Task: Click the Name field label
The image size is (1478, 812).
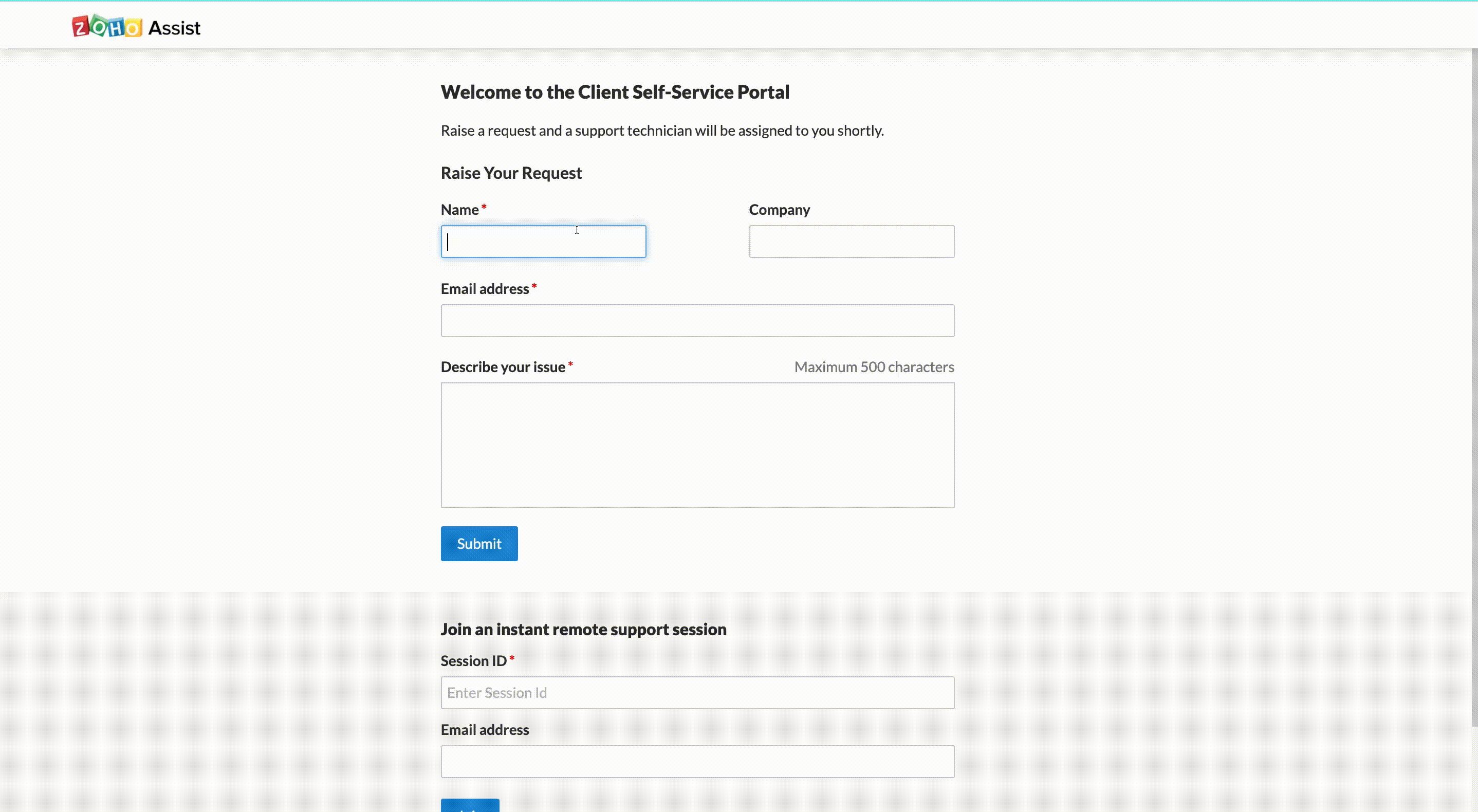Action: click(459, 210)
